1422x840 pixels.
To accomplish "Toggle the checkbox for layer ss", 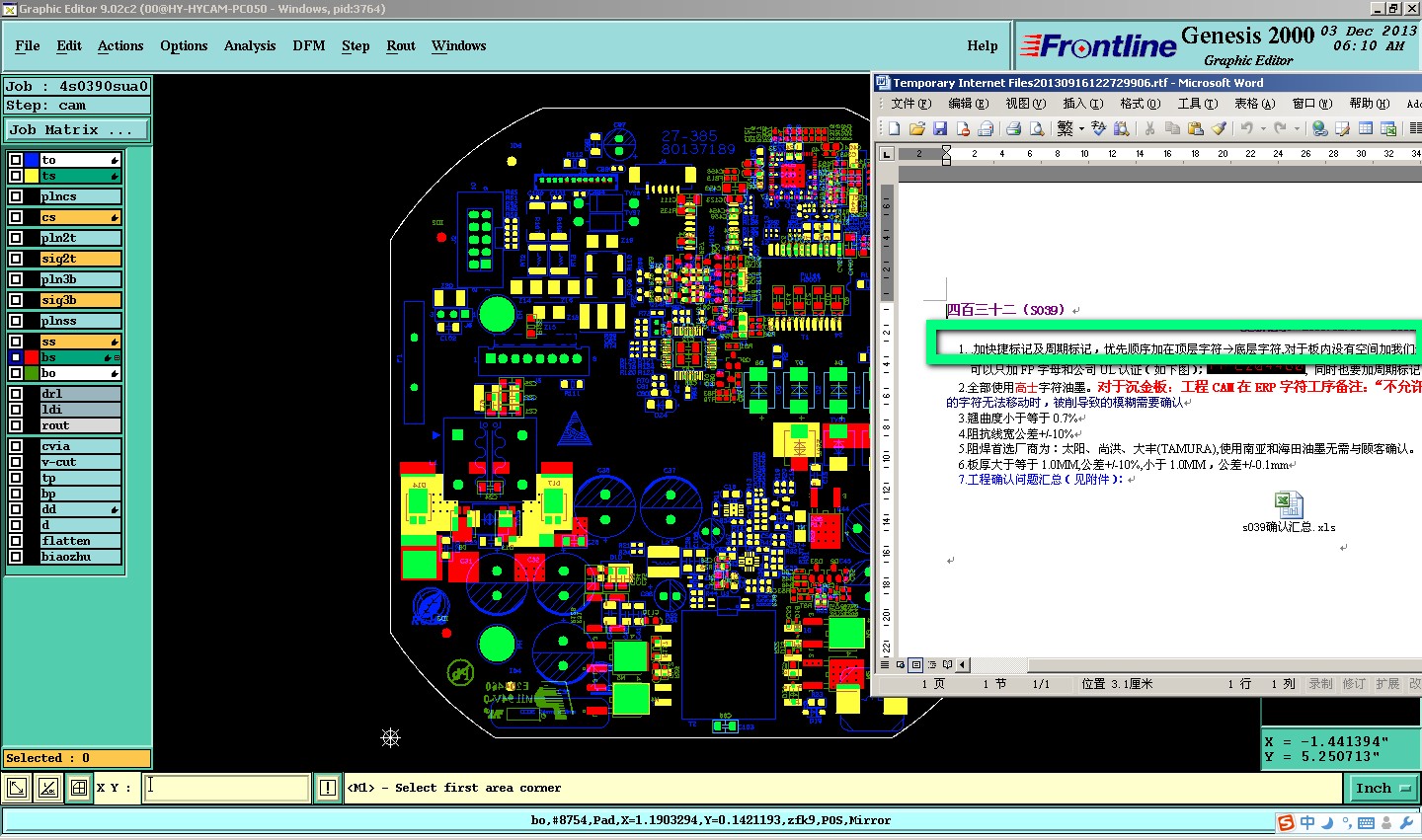I will [x=16, y=342].
